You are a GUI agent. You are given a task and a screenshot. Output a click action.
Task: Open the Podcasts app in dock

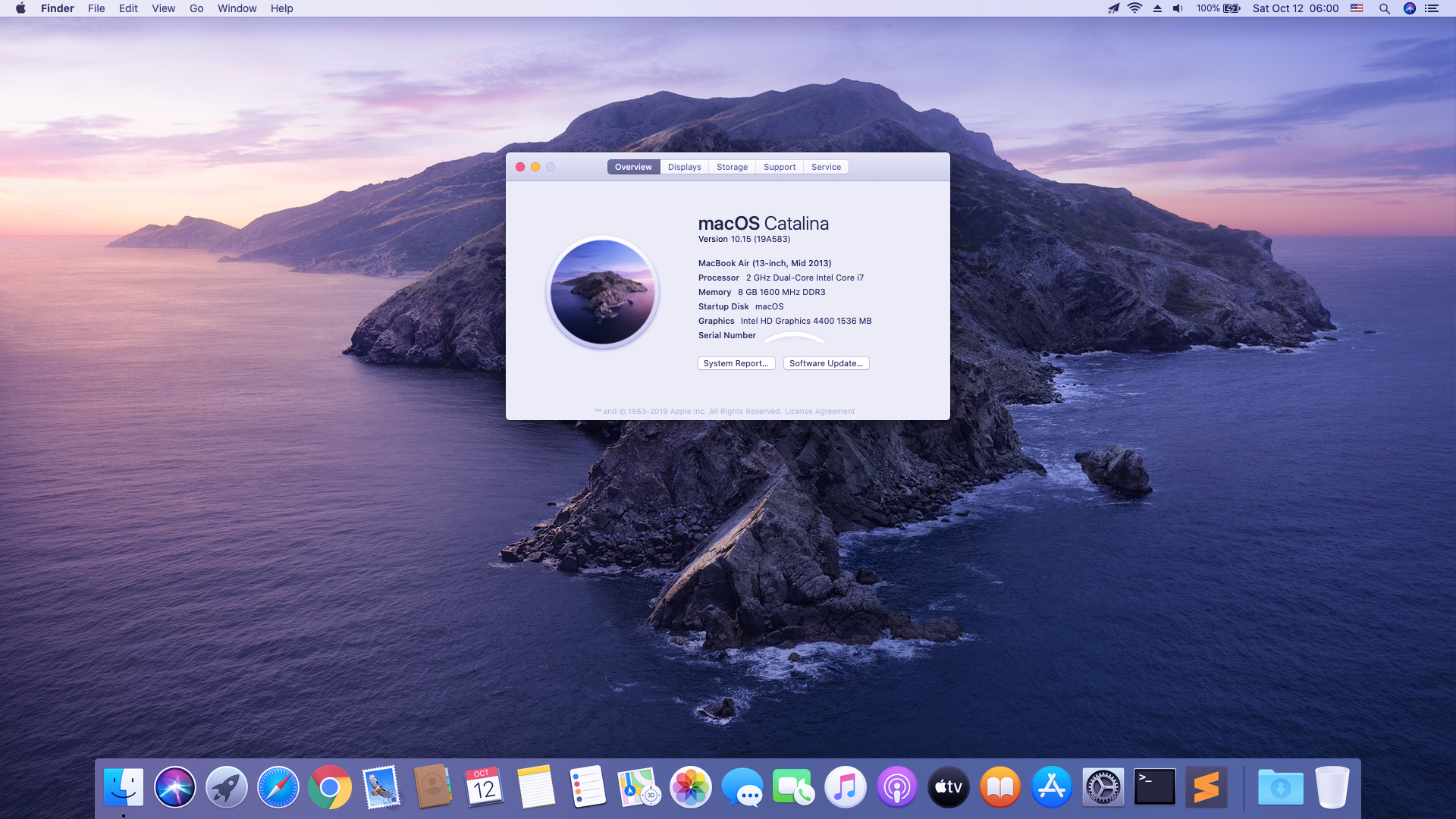click(896, 788)
